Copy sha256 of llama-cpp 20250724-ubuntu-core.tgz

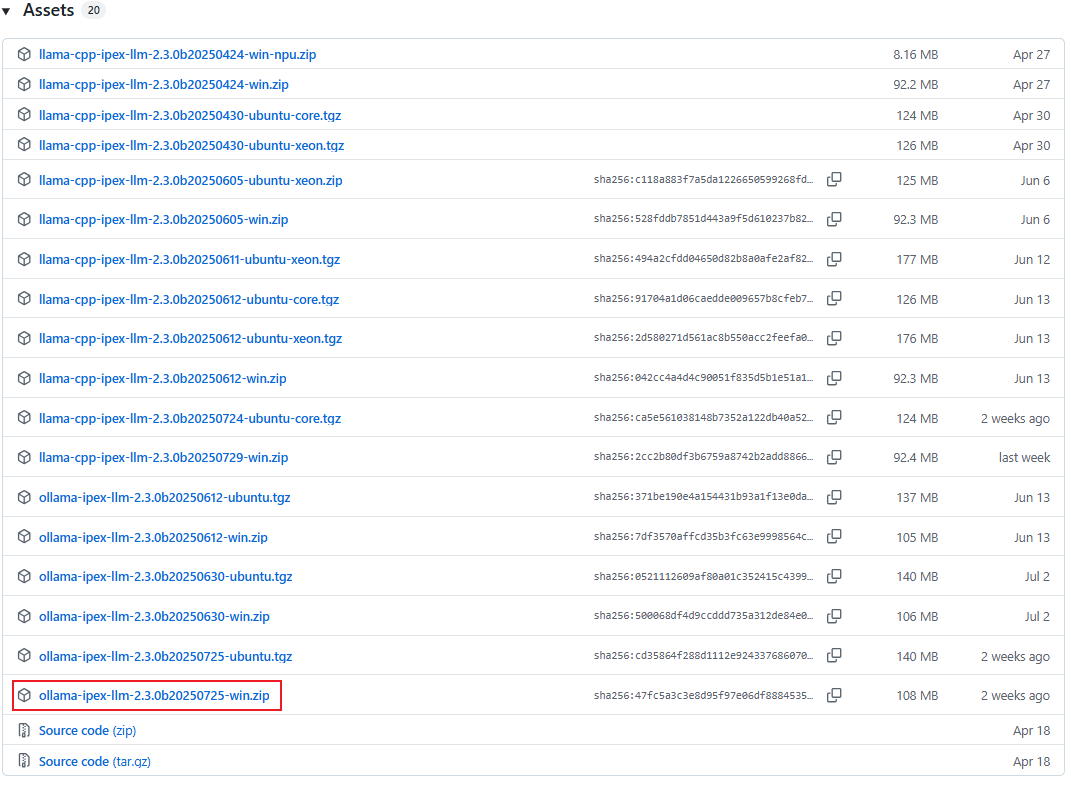tap(834, 417)
